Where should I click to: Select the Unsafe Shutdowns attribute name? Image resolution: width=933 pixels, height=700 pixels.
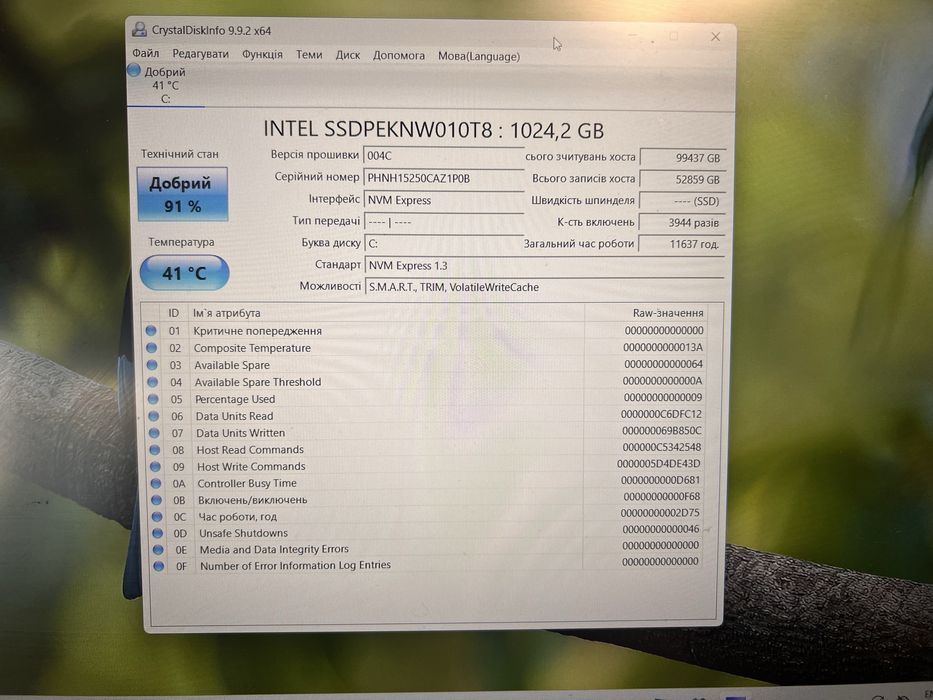[243, 533]
